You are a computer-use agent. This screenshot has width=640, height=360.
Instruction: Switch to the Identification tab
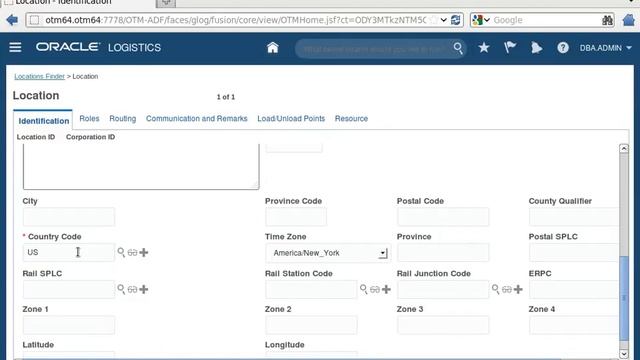pos(43,121)
